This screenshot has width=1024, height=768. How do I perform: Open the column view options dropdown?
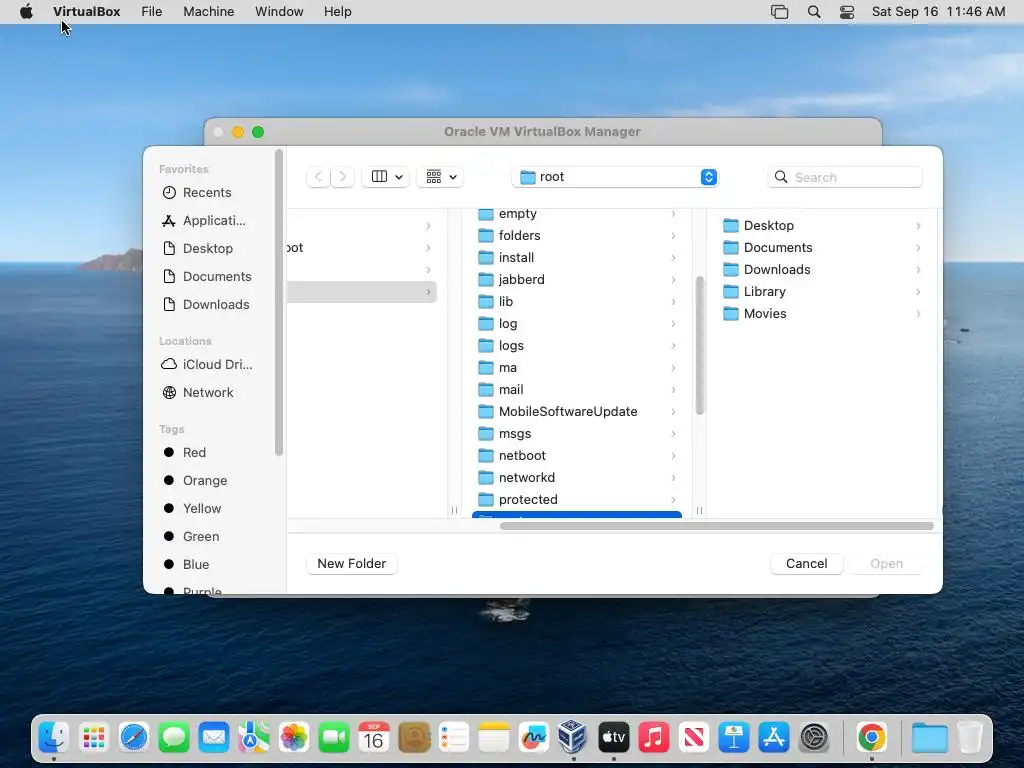pyautogui.click(x=386, y=177)
